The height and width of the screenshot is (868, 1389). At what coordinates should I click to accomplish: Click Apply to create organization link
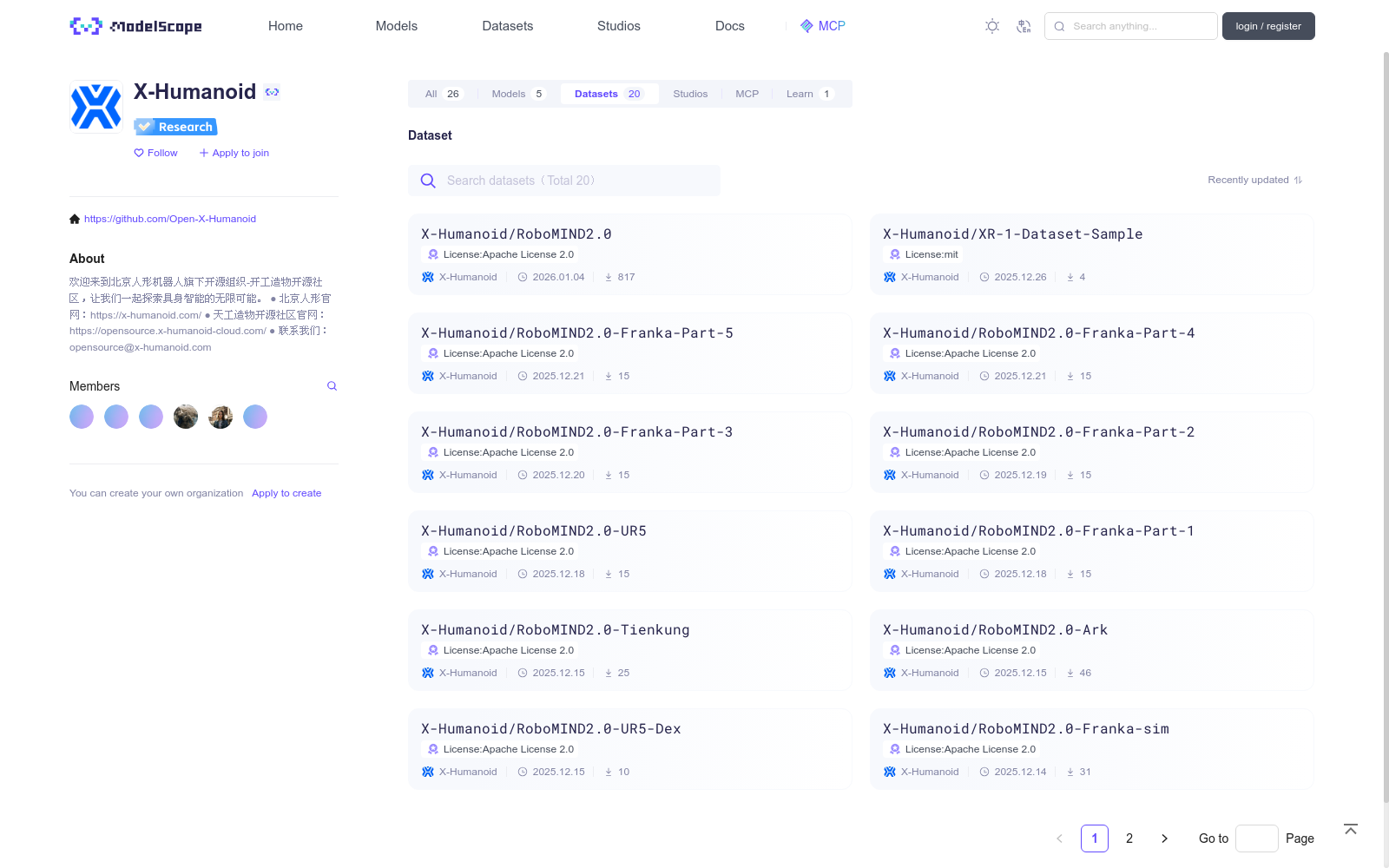click(x=286, y=493)
